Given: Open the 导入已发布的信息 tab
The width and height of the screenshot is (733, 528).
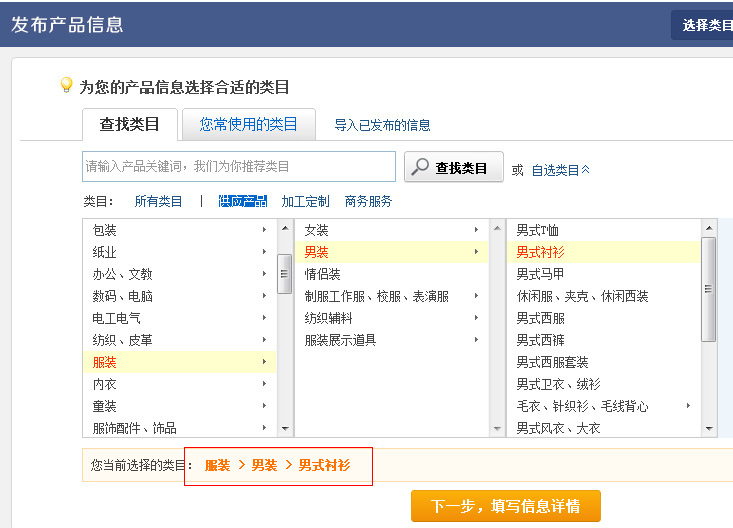Looking at the screenshot, I should [382, 125].
